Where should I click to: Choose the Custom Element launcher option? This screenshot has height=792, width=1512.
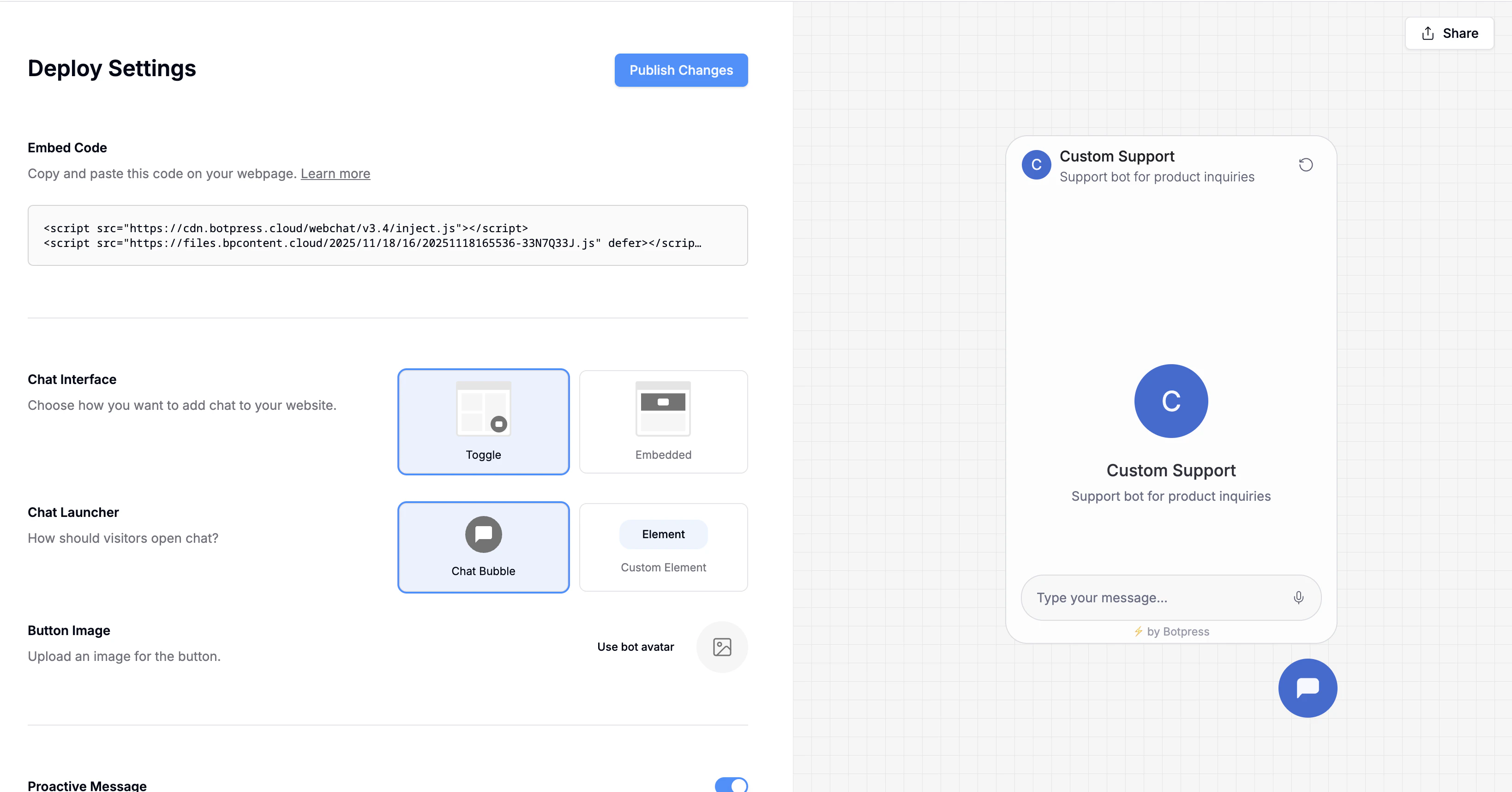tap(663, 547)
